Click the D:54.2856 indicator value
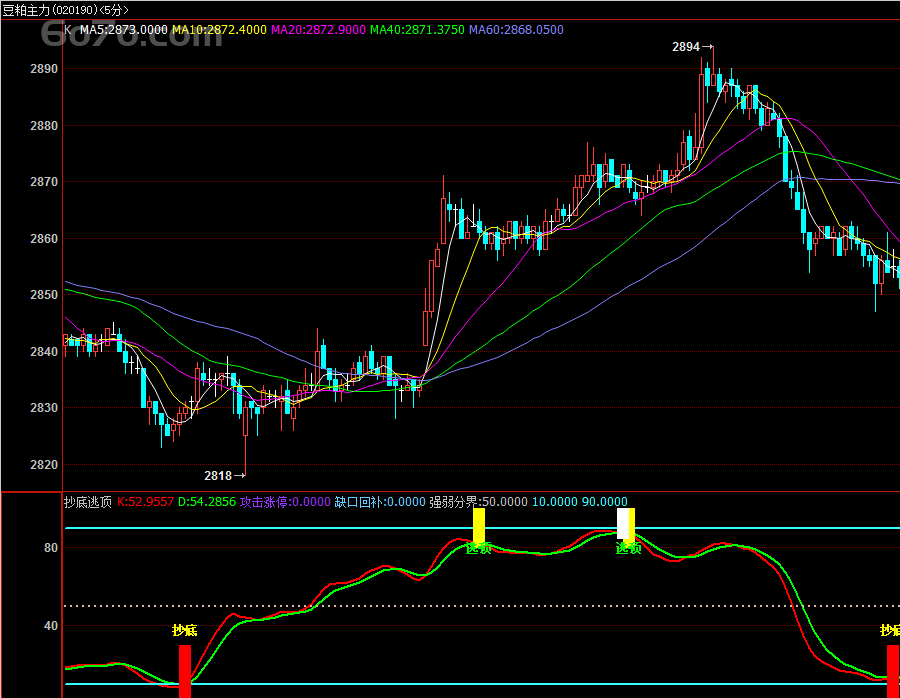900x698 pixels. (207, 502)
